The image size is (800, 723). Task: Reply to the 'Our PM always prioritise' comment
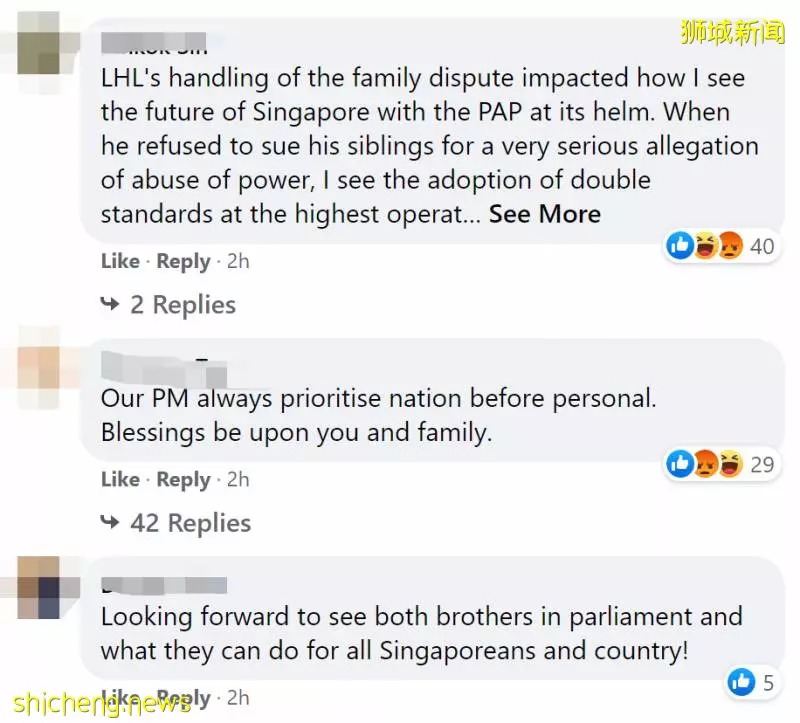coord(183,480)
